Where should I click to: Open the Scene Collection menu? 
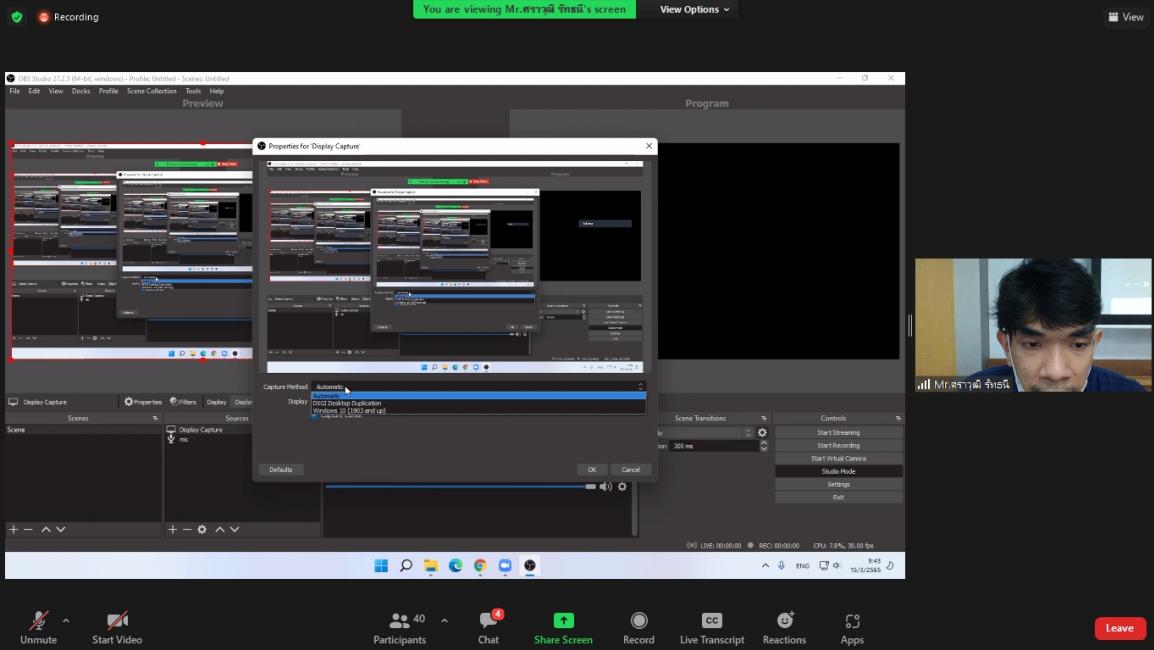click(x=152, y=91)
